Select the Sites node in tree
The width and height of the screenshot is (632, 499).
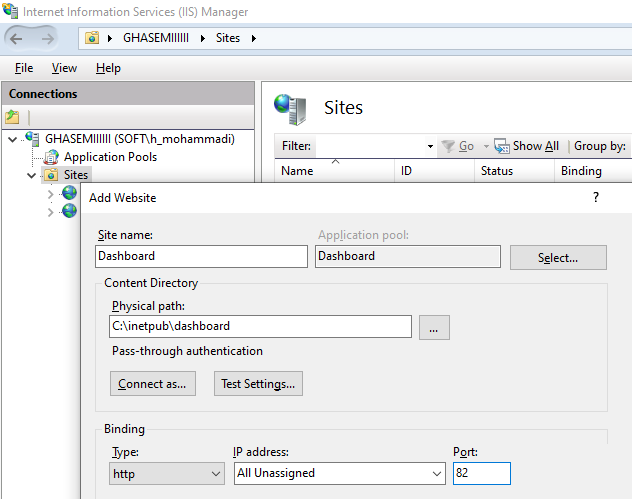tap(76, 175)
